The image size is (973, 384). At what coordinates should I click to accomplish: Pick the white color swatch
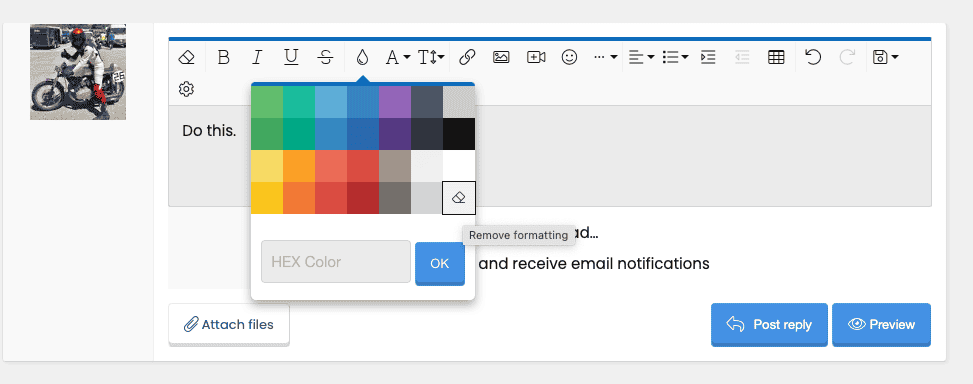pyautogui.click(x=459, y=166)
